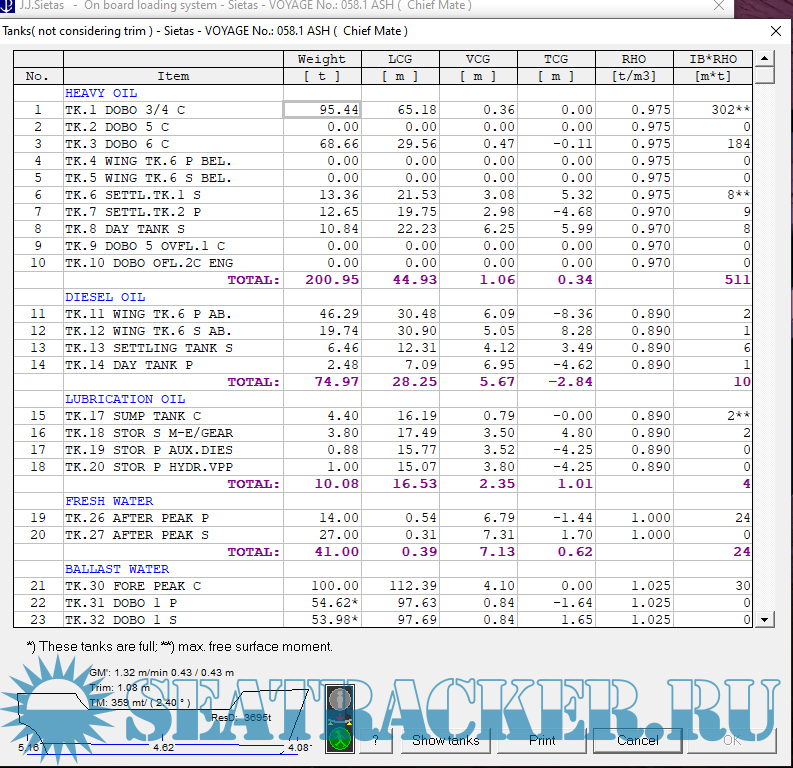The width and height of the screenshot is (793, 768).
Task: Cancel the tanks dialog
Action: pos(638,740)
